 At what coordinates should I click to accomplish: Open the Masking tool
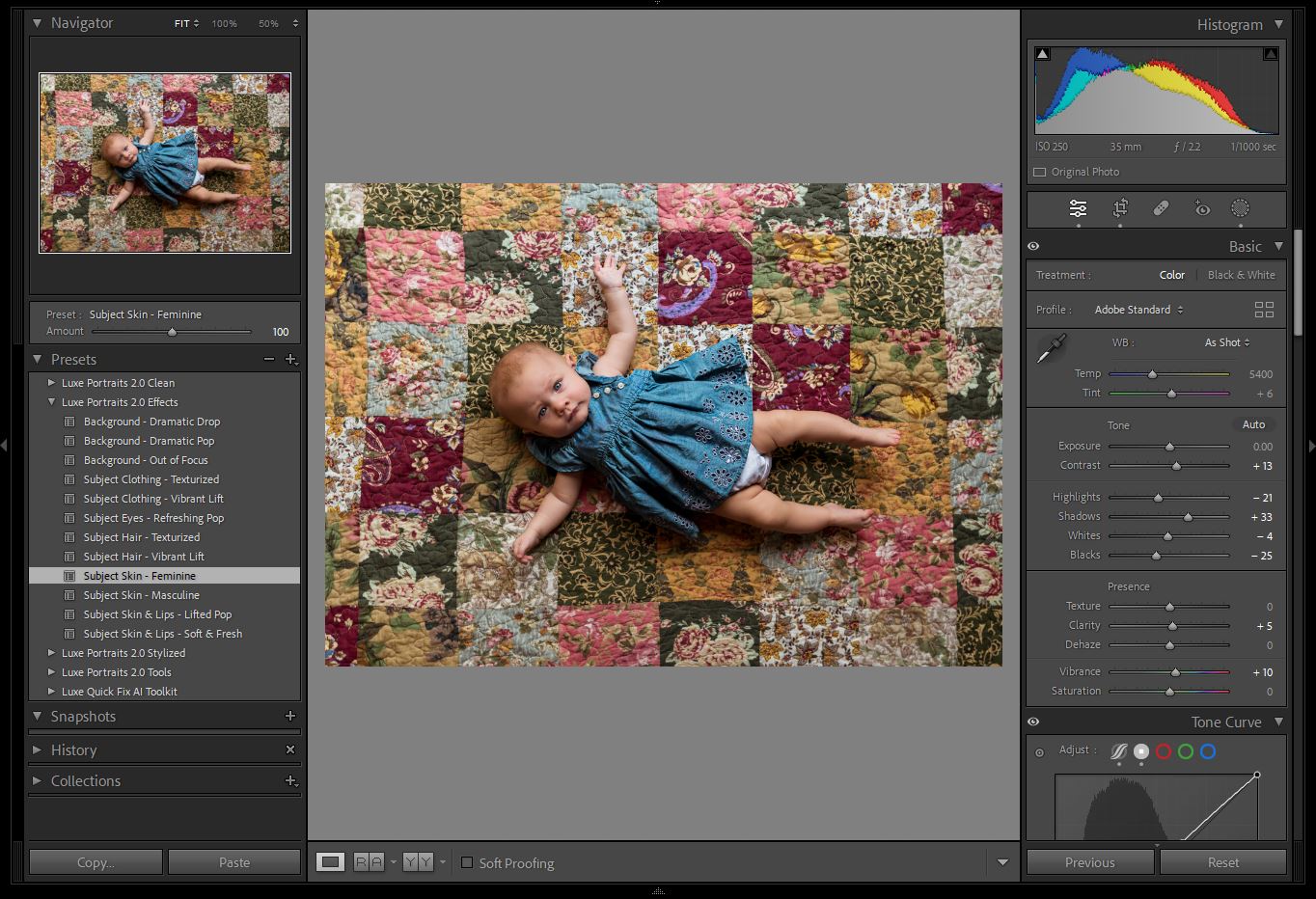(1242, 208)
